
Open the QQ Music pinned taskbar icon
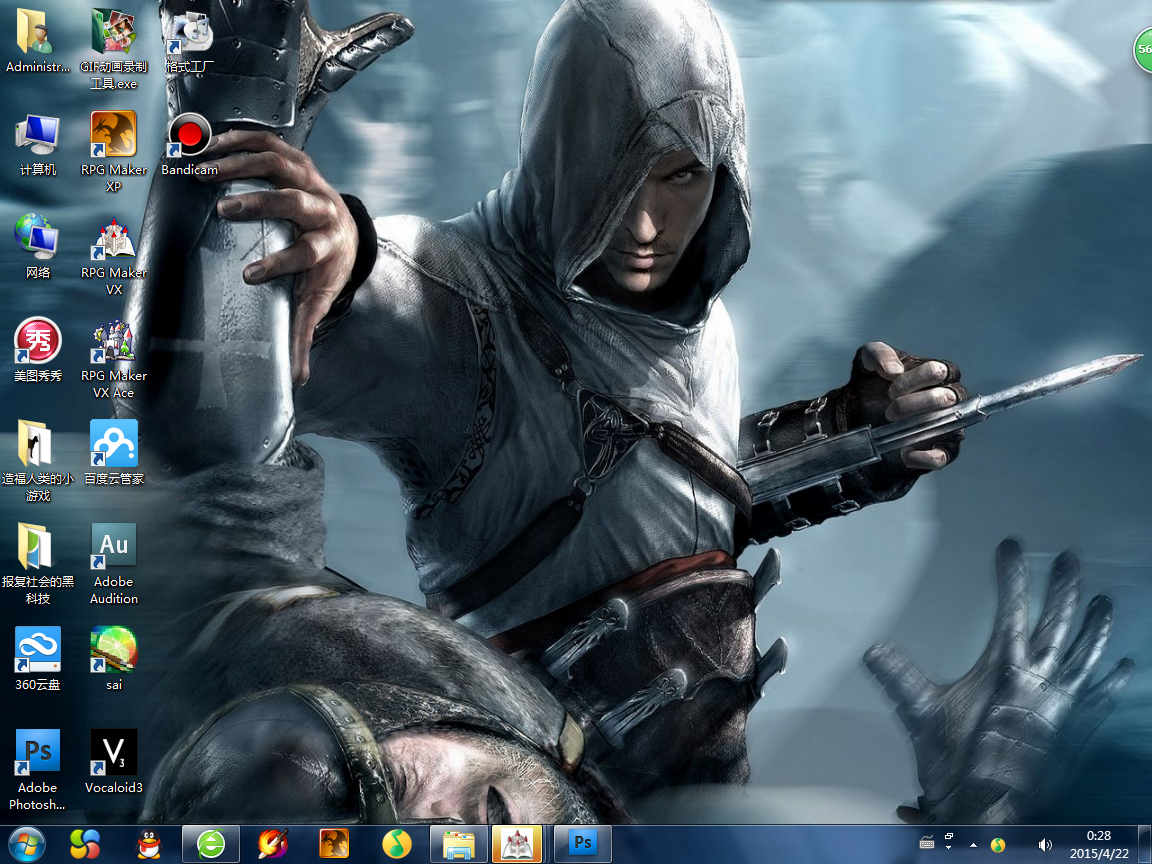(x=397, y=844)
